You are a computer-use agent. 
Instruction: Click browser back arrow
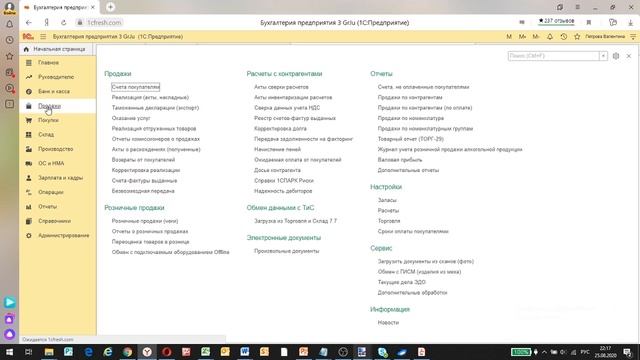(x=28, y=22)
